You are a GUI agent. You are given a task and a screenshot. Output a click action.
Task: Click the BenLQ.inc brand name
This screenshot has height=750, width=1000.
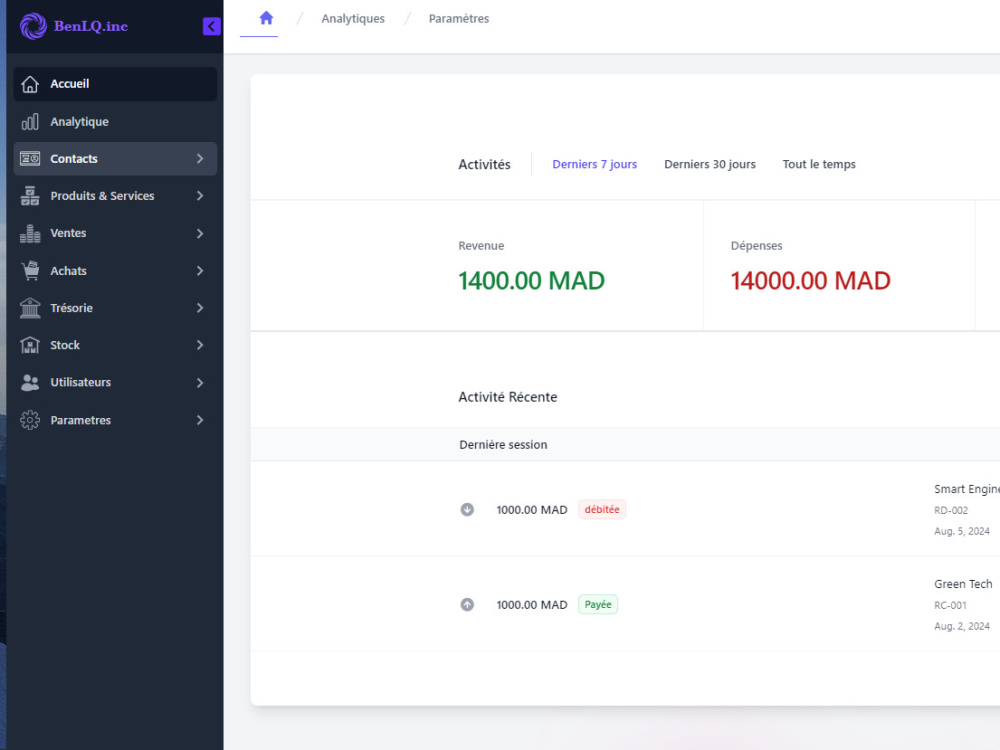coord(91,26)
